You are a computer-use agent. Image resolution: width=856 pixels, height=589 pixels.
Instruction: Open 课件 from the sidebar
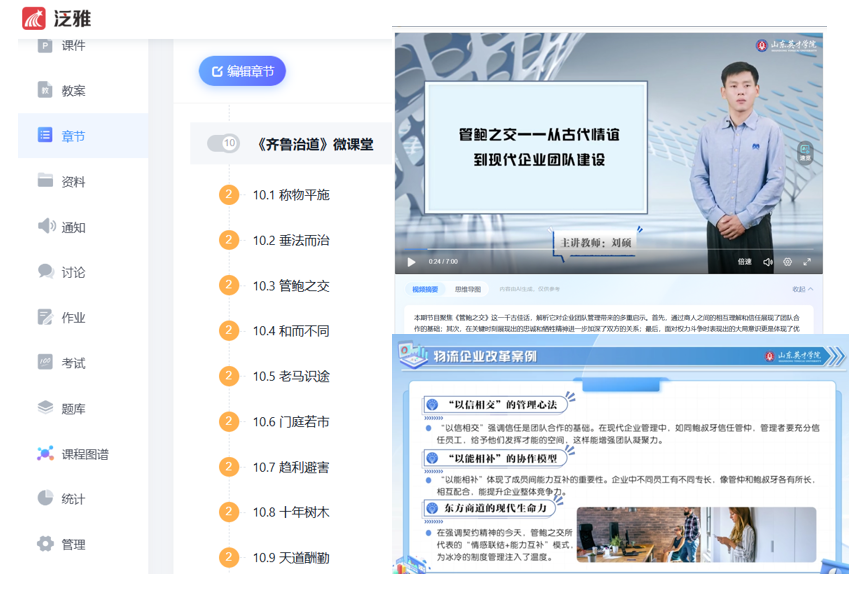pyautogui.click(x=74, y=46)
